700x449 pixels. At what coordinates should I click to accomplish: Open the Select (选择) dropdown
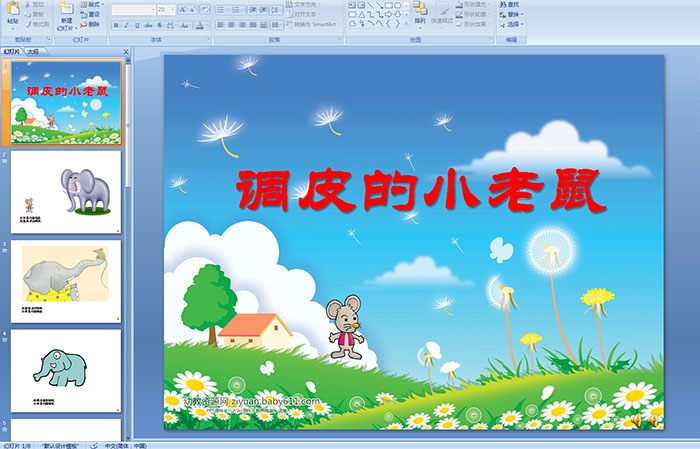click(x=512, y=24)
